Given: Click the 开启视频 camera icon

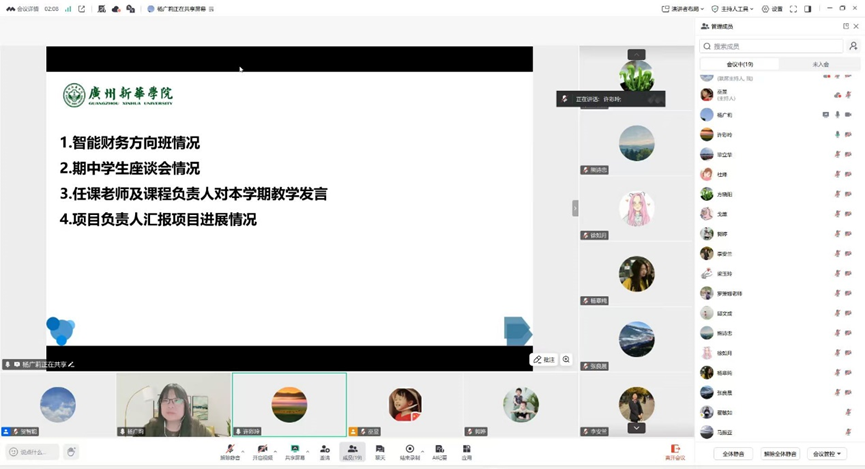Looking at the screenshot, I should (261, 449).
